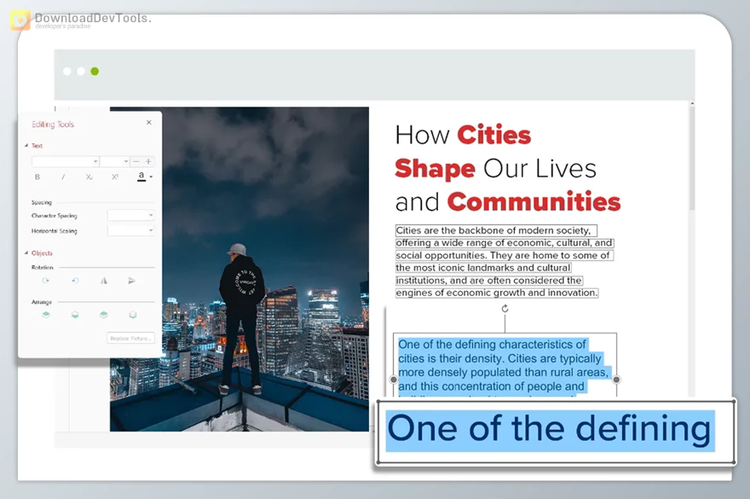The width and height of the screenshot is (750, 499).
Task: Click 'social opportunities. They are home' line
Action: coord(503,255)
